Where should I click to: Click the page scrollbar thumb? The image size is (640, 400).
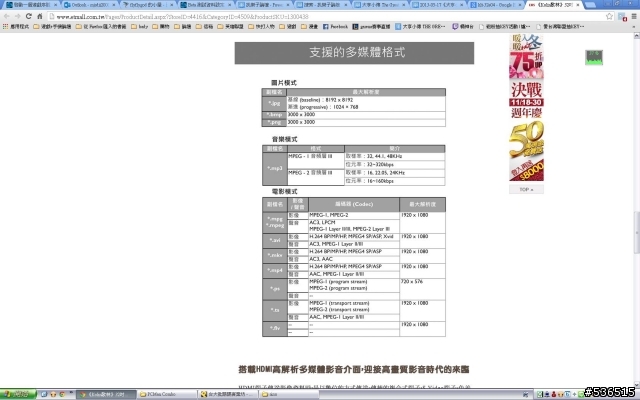click(x=636, y=233)
